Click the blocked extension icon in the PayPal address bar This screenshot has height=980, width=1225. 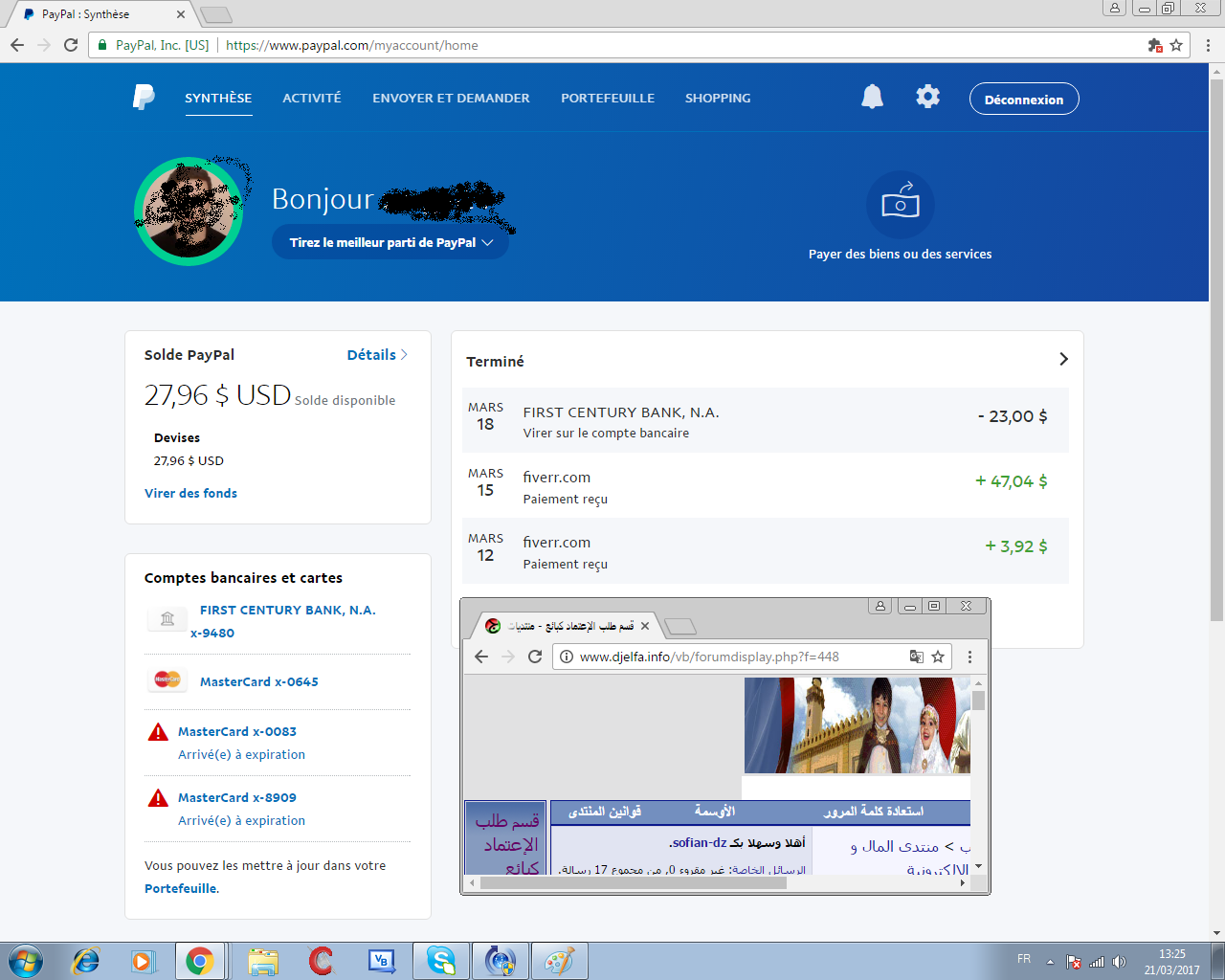1155,45
